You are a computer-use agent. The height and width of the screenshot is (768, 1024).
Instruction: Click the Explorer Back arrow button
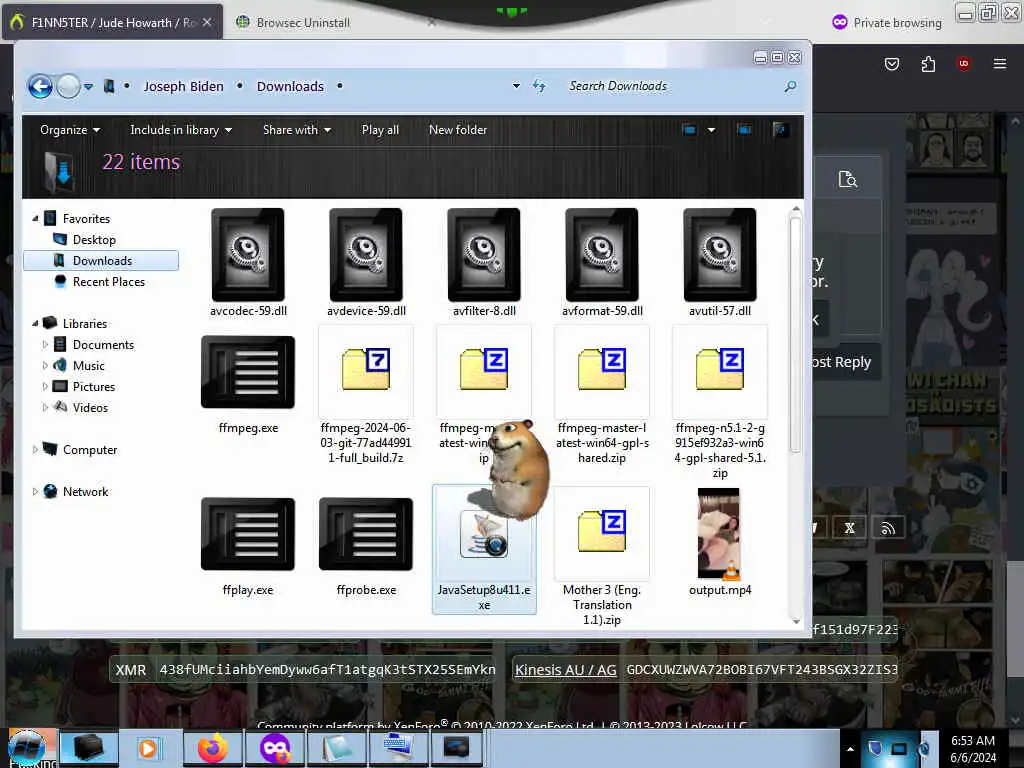point(40,86)
